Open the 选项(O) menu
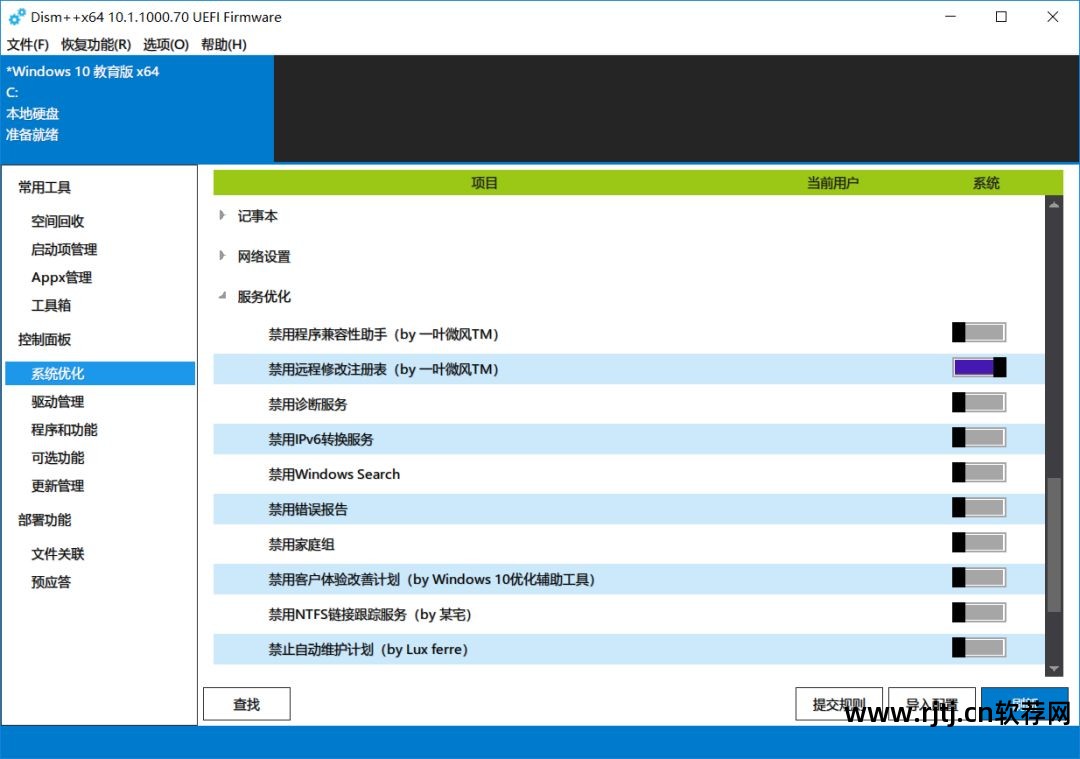Screen dimensions: 1080x759 pos(166,44)
